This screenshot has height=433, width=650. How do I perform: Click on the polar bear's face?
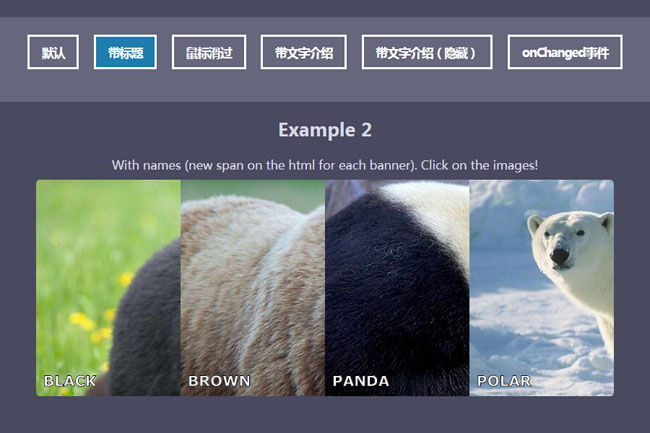coord(566,242)
